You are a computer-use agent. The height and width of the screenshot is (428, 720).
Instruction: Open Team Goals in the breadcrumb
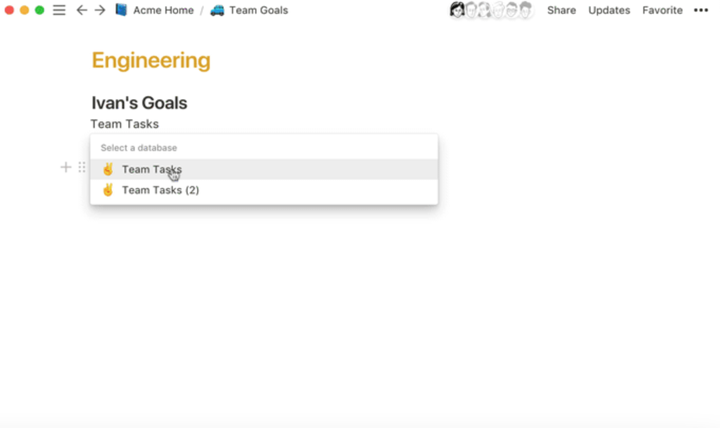point(258,10)
